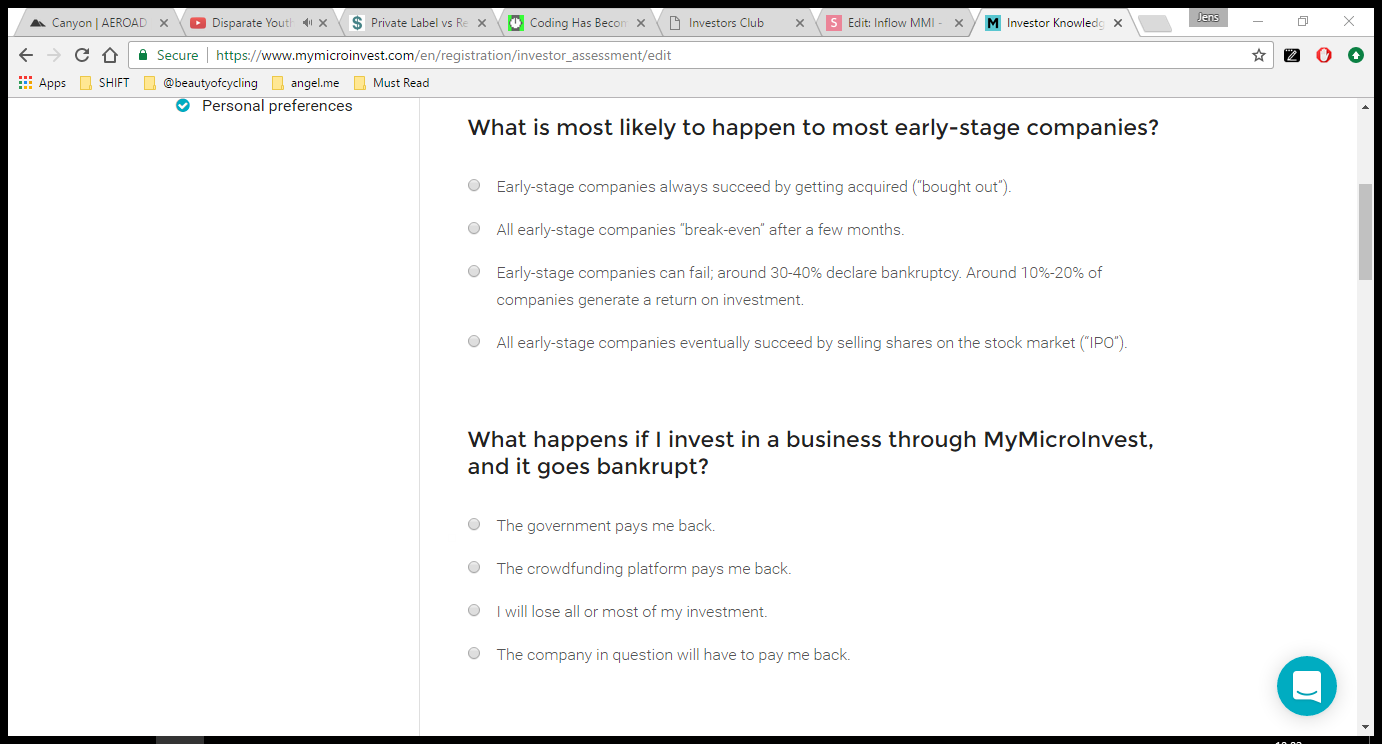The image size is (1382, 744).
Task: Click the Personal preferences checkmark icon
Action: point(183,106)
